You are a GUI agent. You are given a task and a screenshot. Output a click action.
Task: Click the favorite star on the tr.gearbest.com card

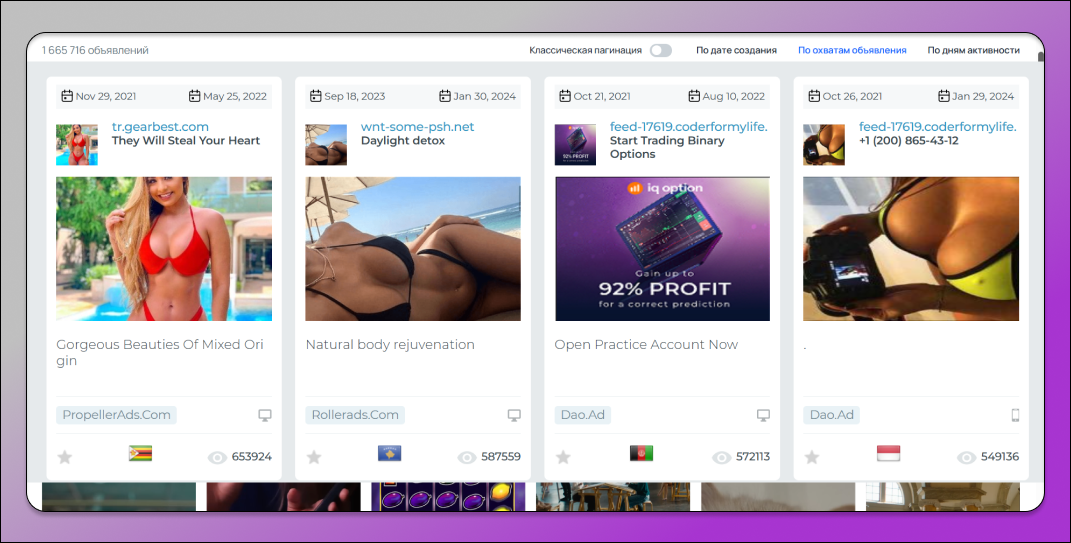coord(65,457)
